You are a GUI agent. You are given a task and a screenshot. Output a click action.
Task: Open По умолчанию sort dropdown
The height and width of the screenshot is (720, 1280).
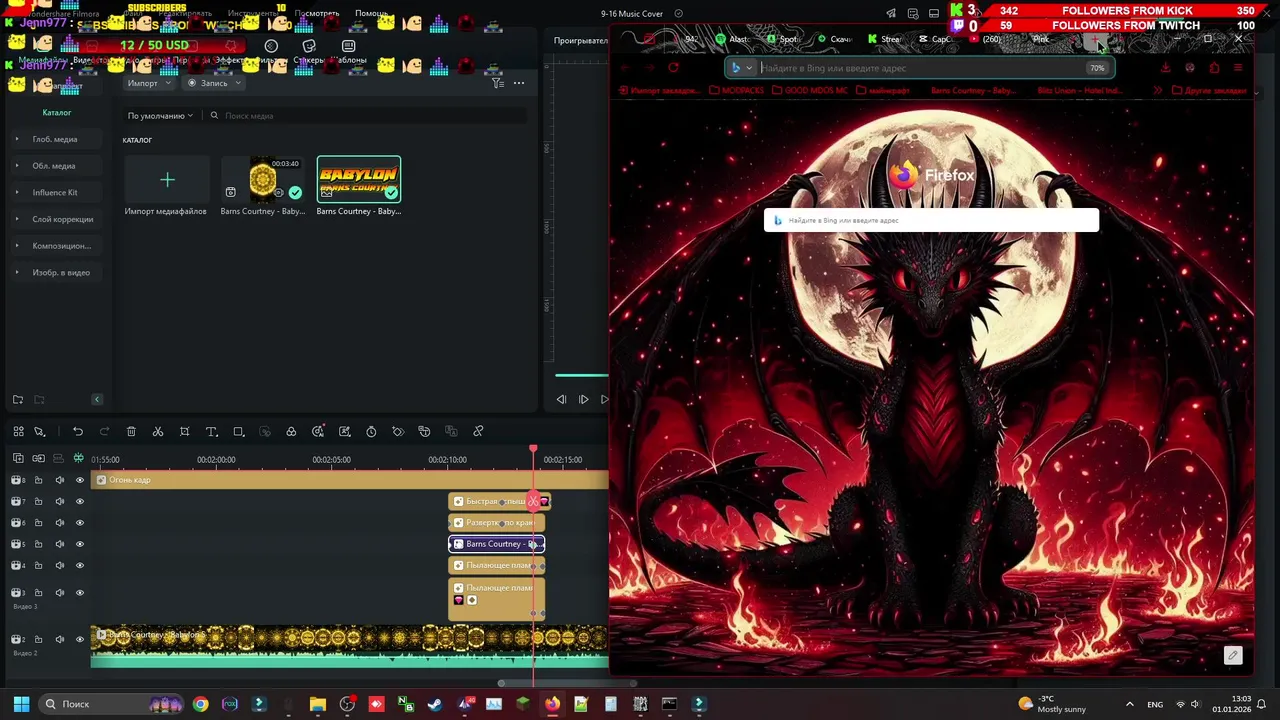click(x=160, y=116)
